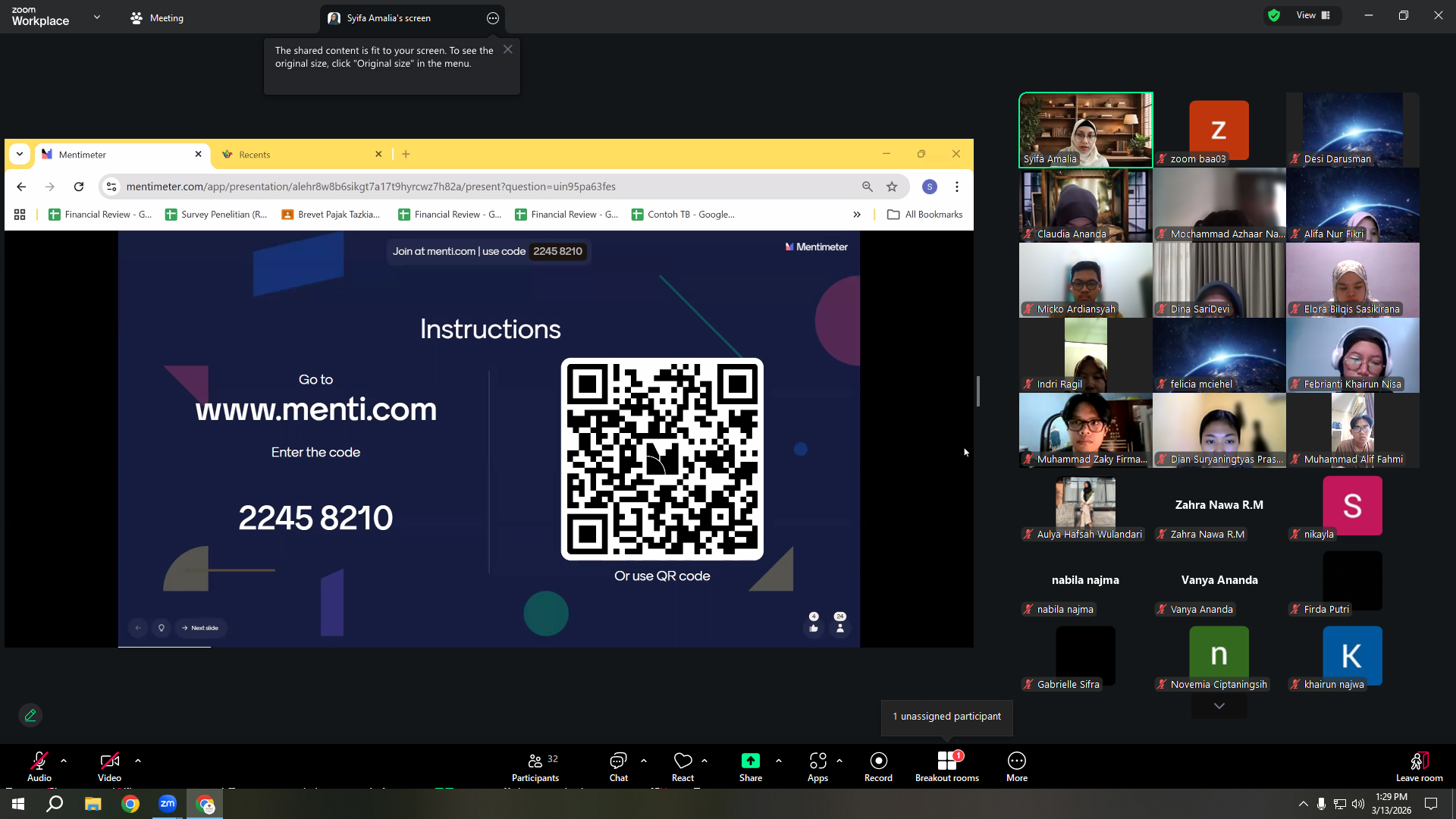
Task: Open the annotate pencil tool
Action: [x=30, y=715]
